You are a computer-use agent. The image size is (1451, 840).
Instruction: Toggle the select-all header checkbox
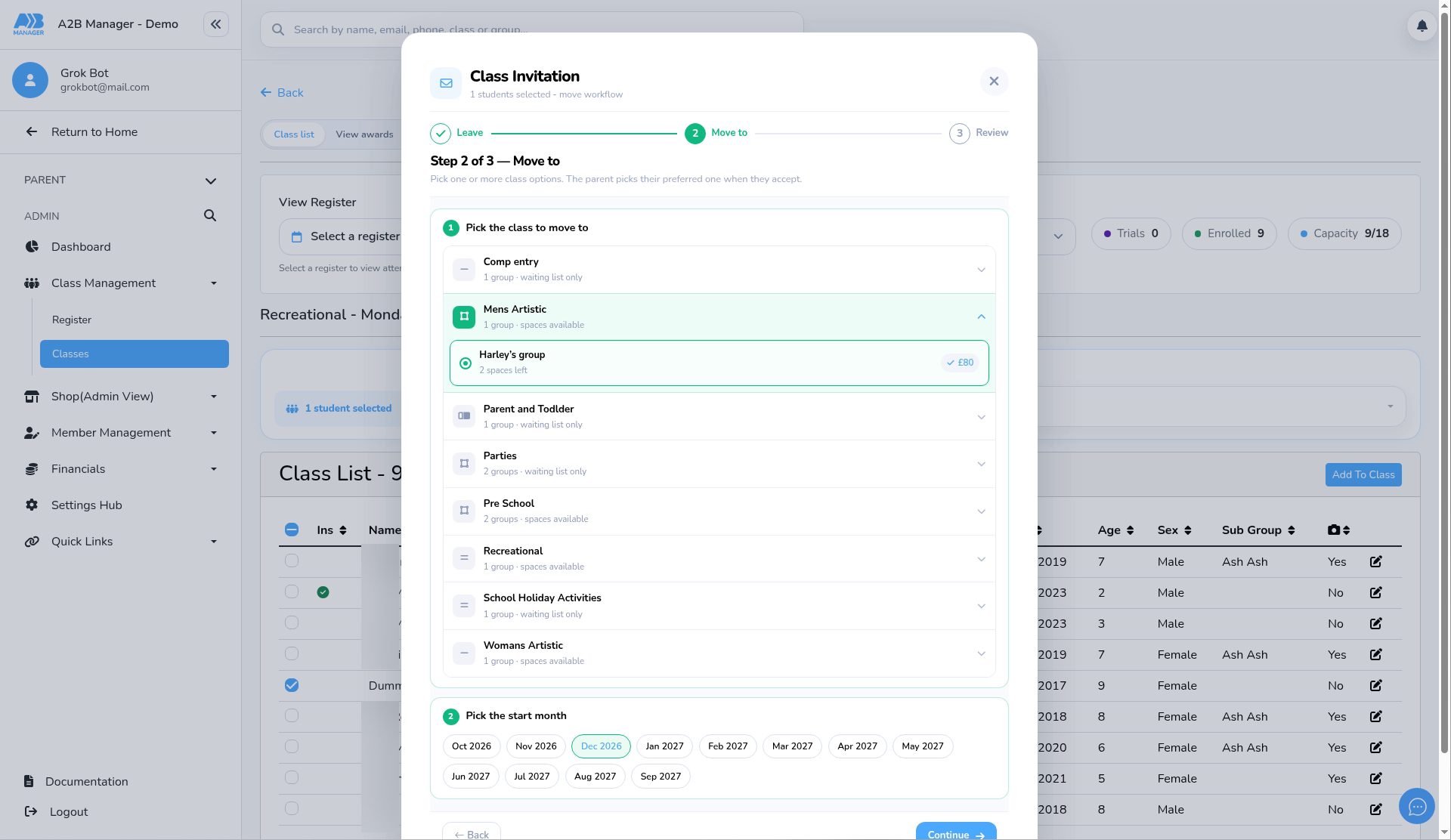[292, 530]
